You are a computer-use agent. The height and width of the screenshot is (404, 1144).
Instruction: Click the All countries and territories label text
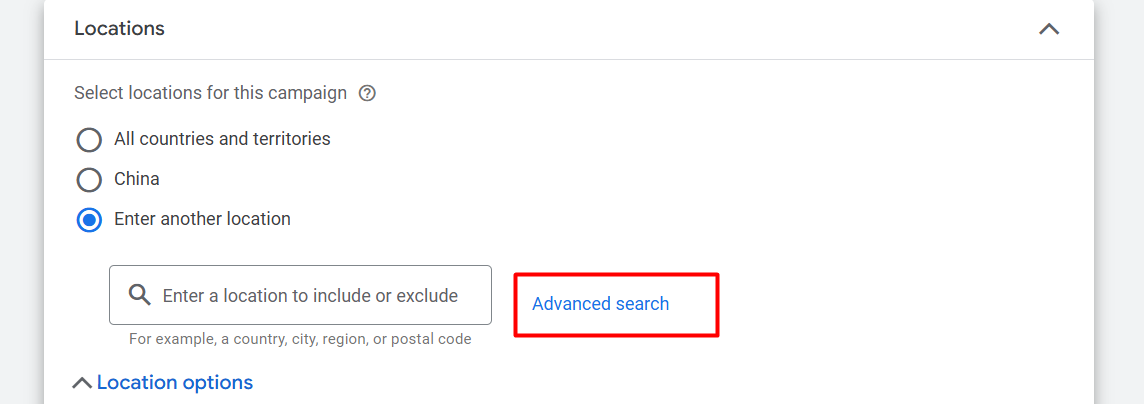[x=222, y=139]
